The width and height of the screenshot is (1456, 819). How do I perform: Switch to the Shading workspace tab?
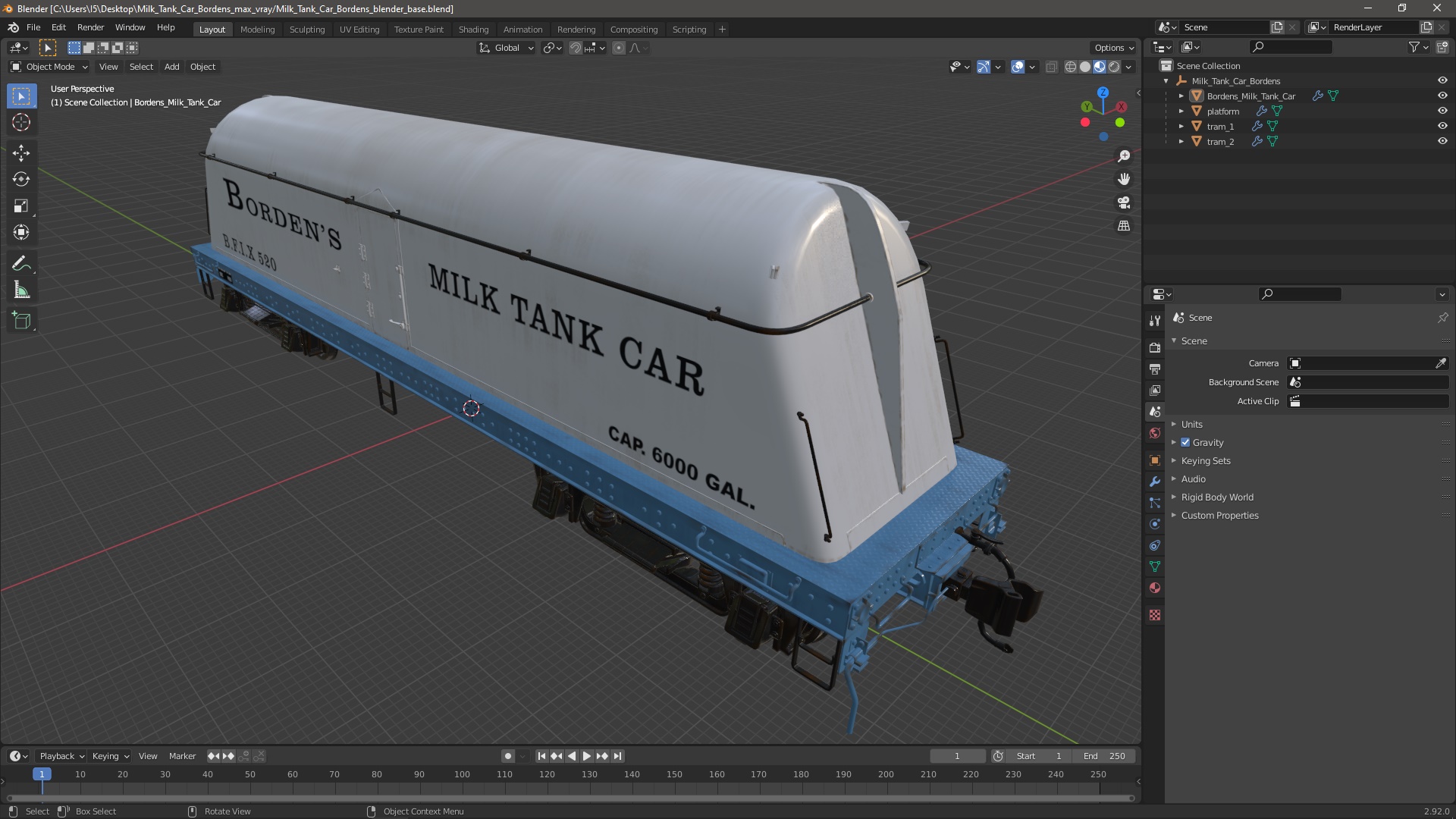coord(473,30)
